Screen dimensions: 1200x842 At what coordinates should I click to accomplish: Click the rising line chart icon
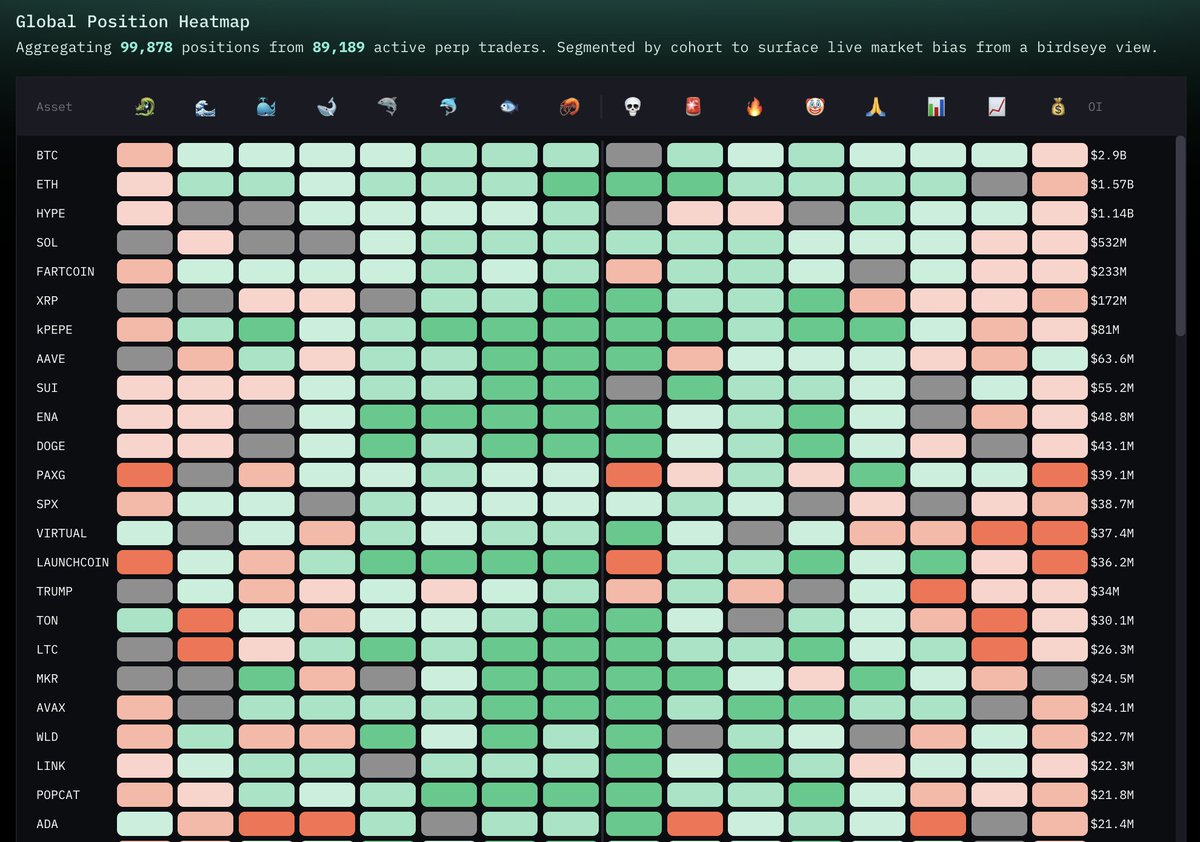point(998,106)
